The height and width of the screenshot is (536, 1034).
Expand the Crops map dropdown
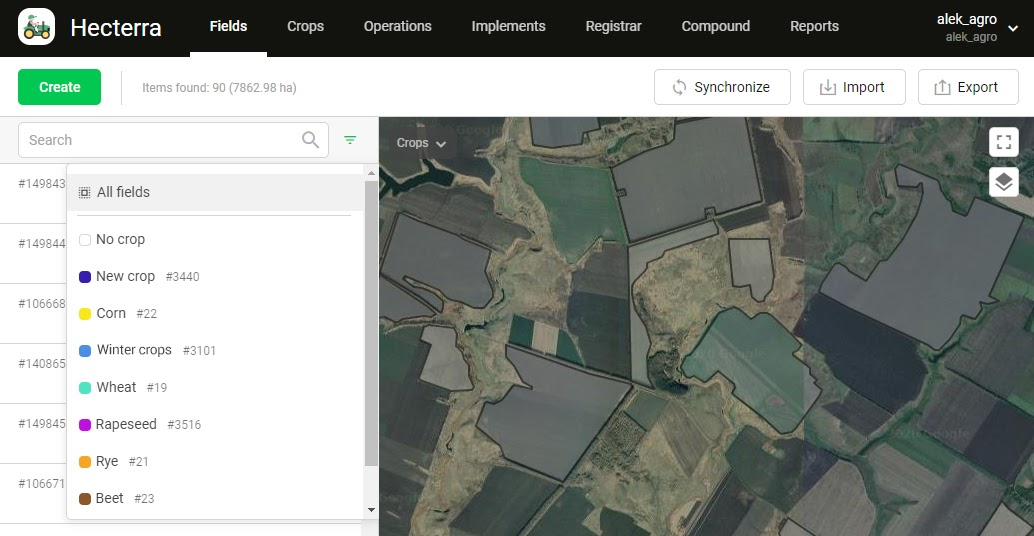tap(420, 143)
